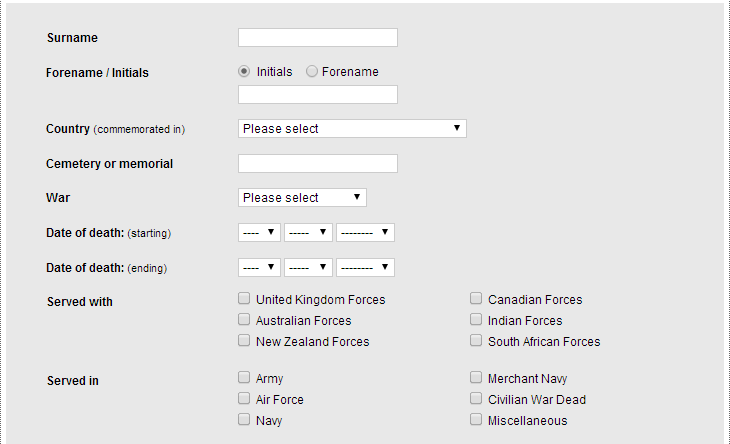The image size is (730, 444).
Task: Check Australian Forces checkbox
Action: pyautogui.click(x=244, y=319)
